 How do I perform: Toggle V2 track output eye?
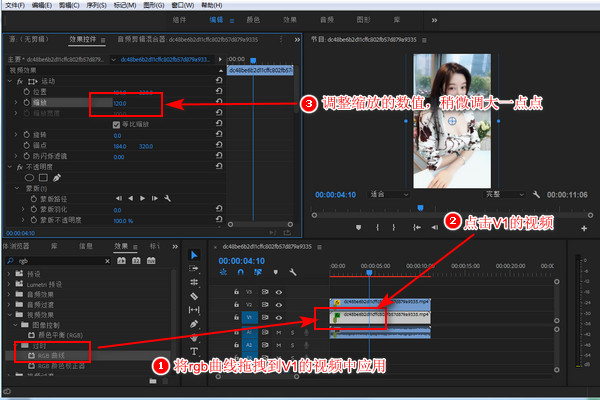point(279,305)
